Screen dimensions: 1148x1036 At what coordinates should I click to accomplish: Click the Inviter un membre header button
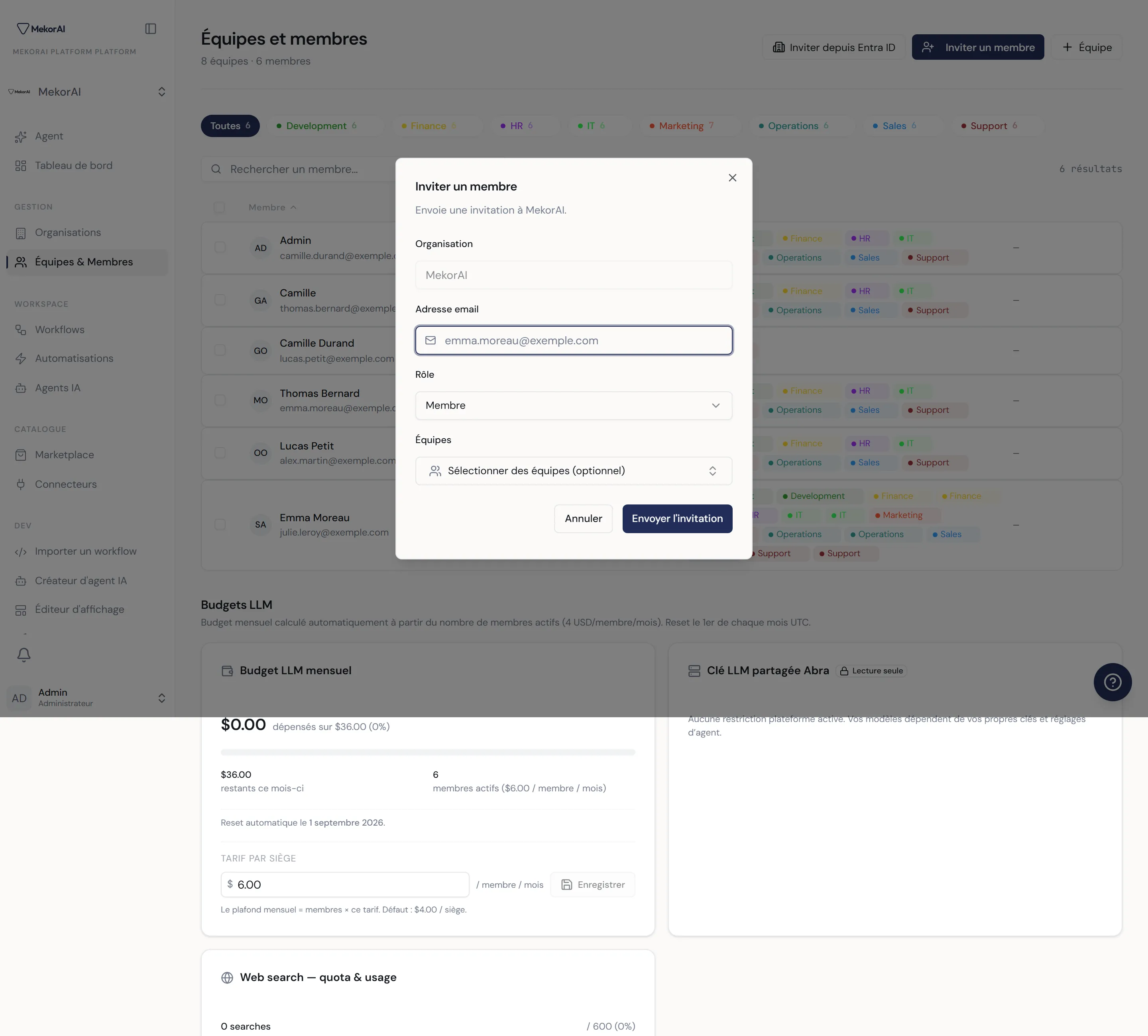978,47
